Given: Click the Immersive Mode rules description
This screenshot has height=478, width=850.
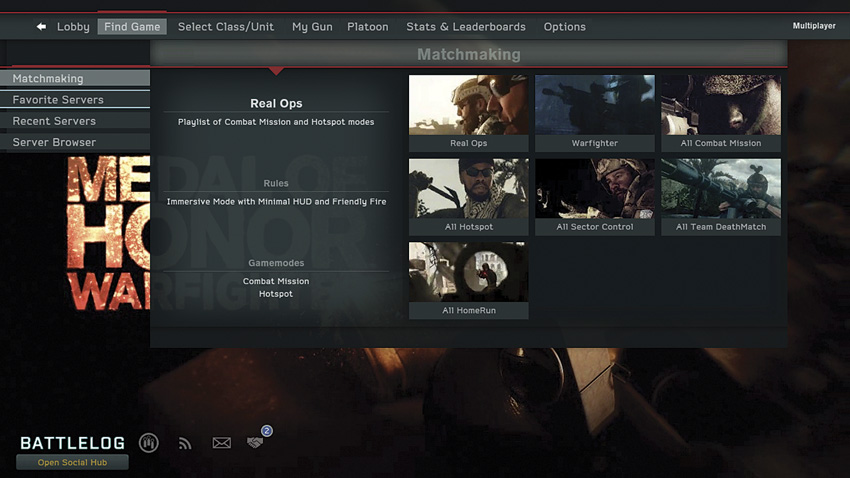Looking at the screenshot, I should tap(276, 202).
